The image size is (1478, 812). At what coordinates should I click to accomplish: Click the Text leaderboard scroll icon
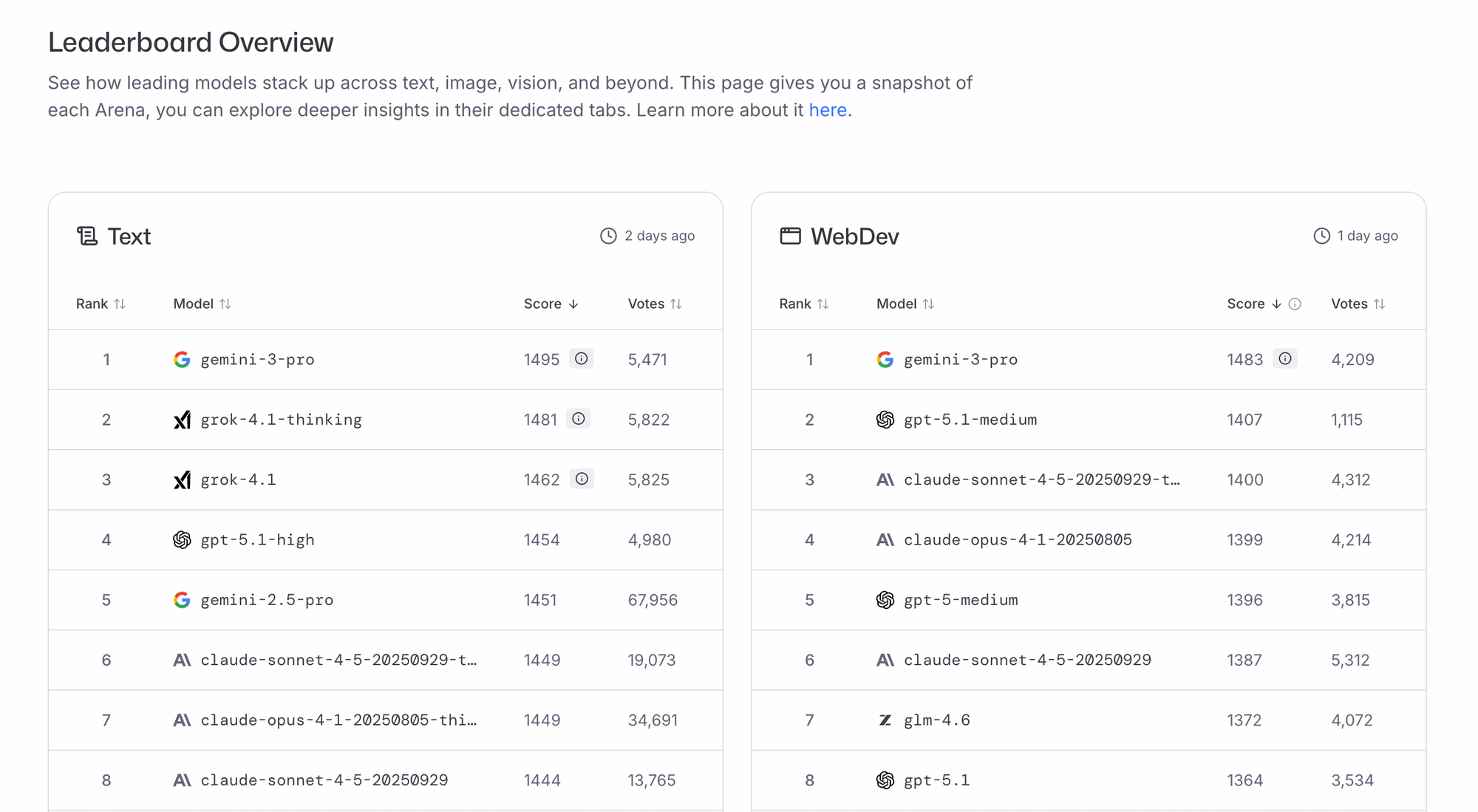87,236
